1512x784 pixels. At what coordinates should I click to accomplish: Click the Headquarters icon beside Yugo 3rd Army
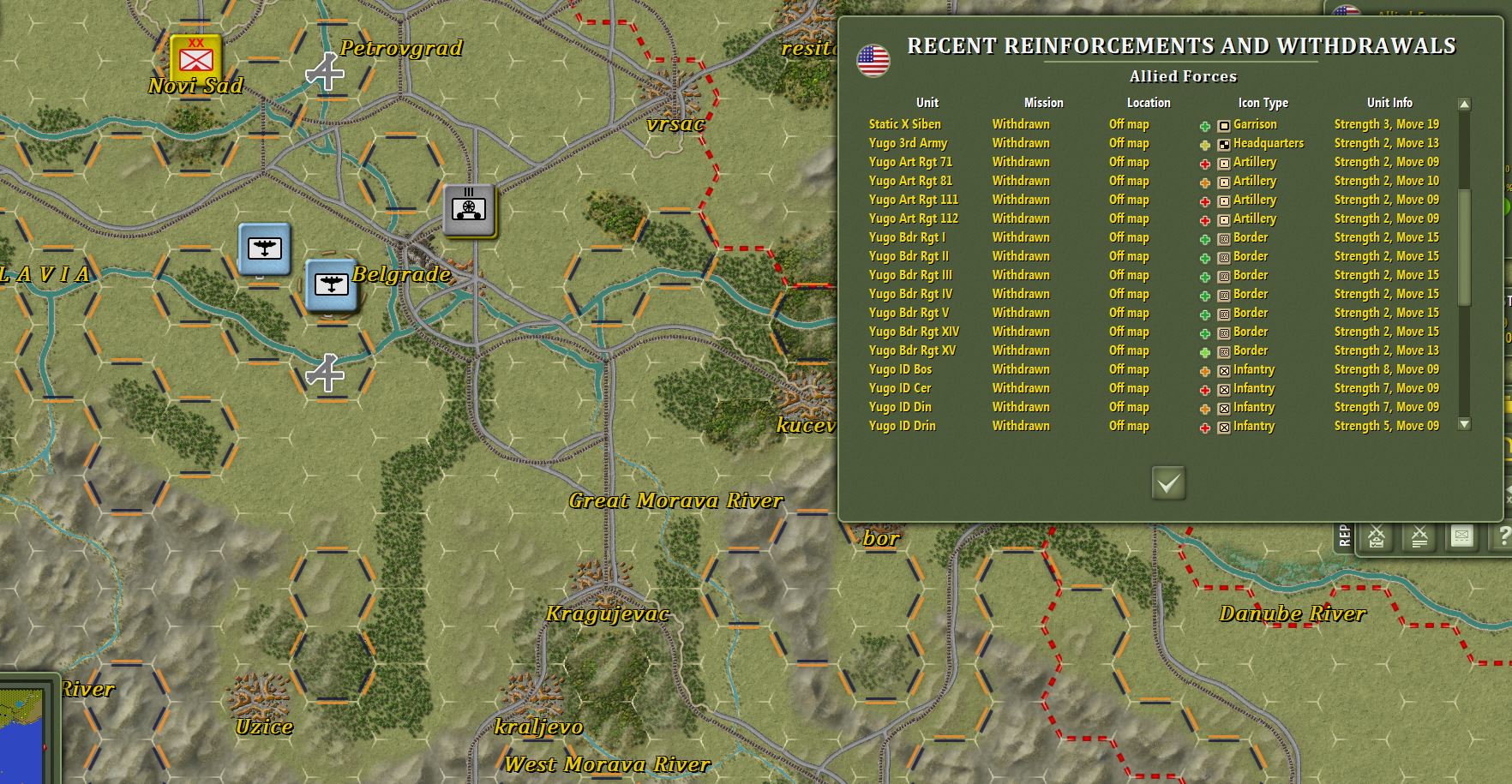(1223, 143)
